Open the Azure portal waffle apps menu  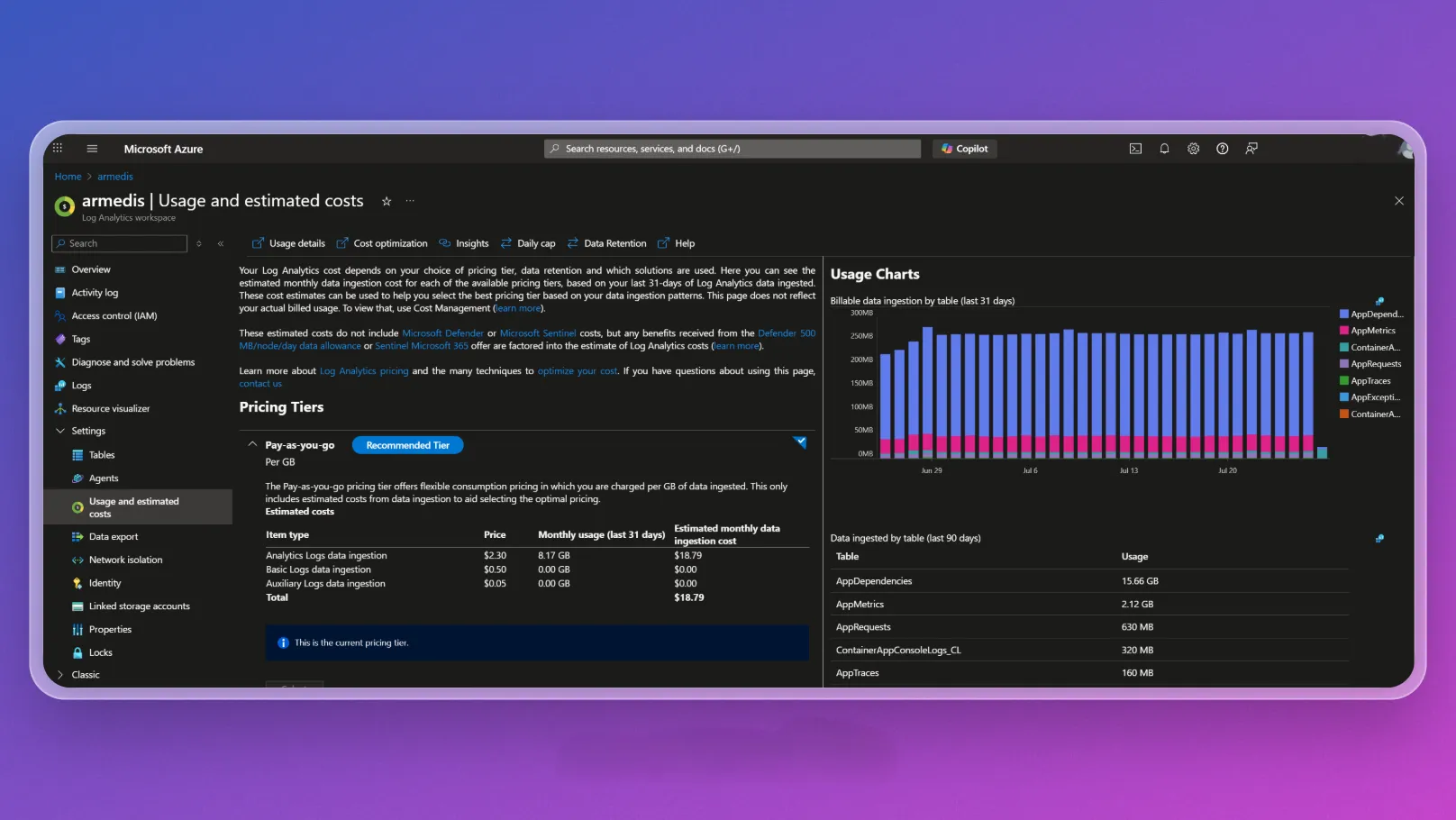tap(58, 149)
